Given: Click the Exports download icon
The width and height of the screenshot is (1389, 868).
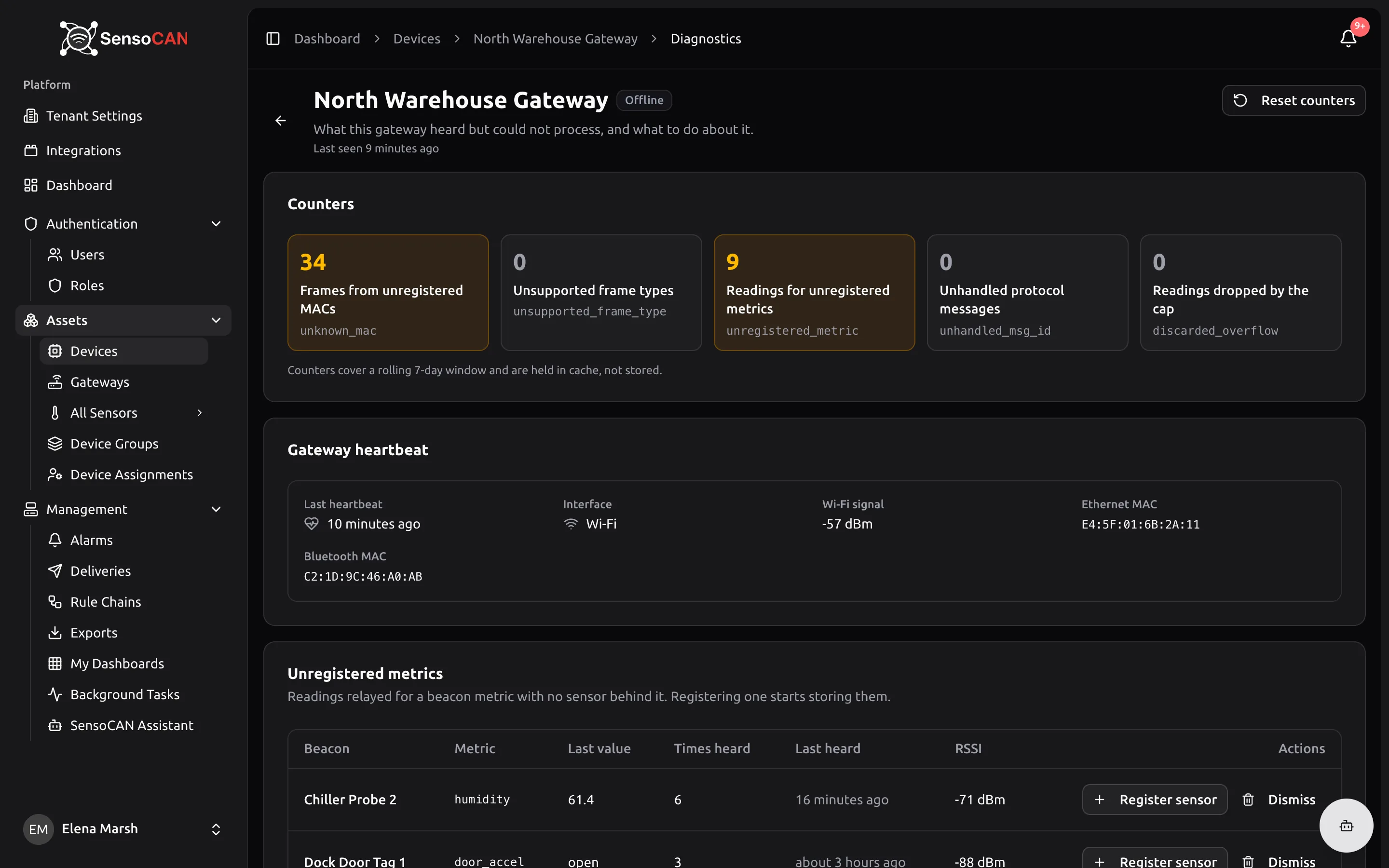Looking at the screenshot, I should click(55, 633).
